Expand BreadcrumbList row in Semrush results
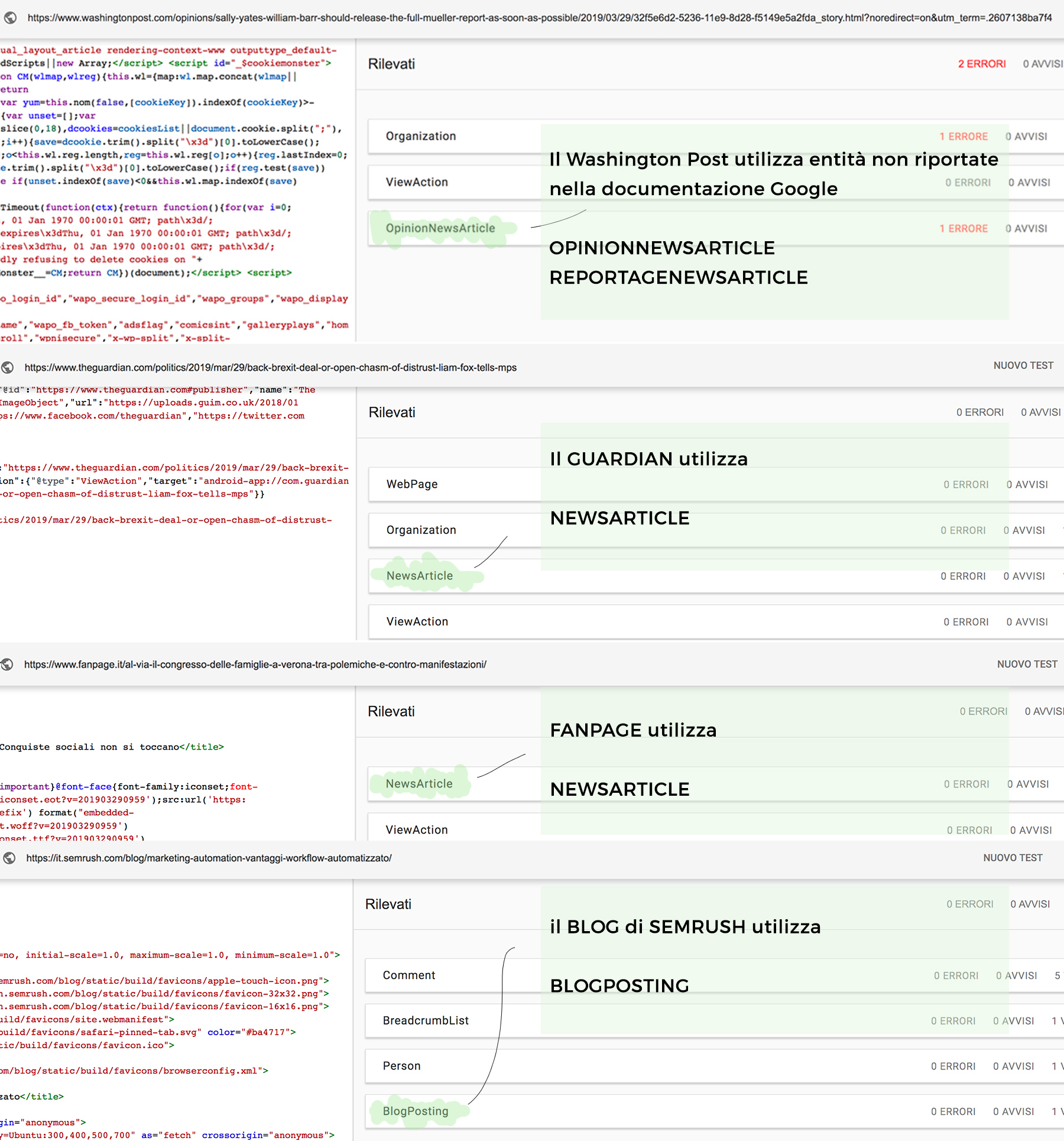 pyautogui.click(x=714, y=1021)
